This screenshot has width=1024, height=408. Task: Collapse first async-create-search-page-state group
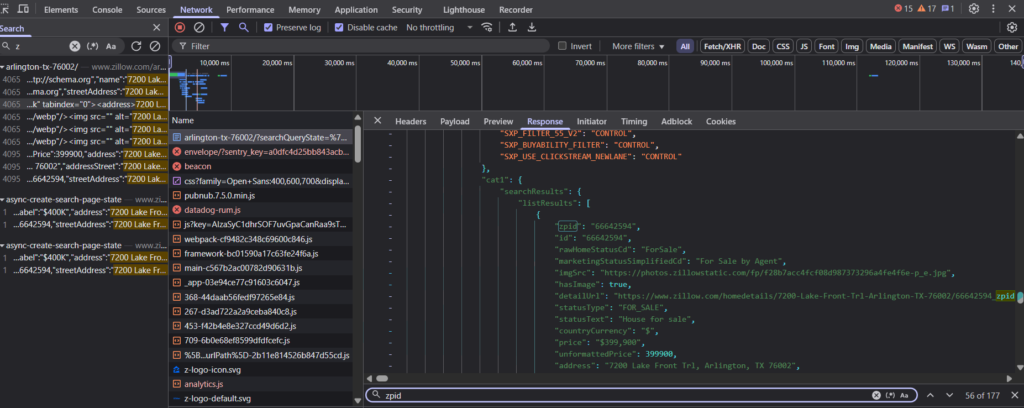click(x=3, y=200)
